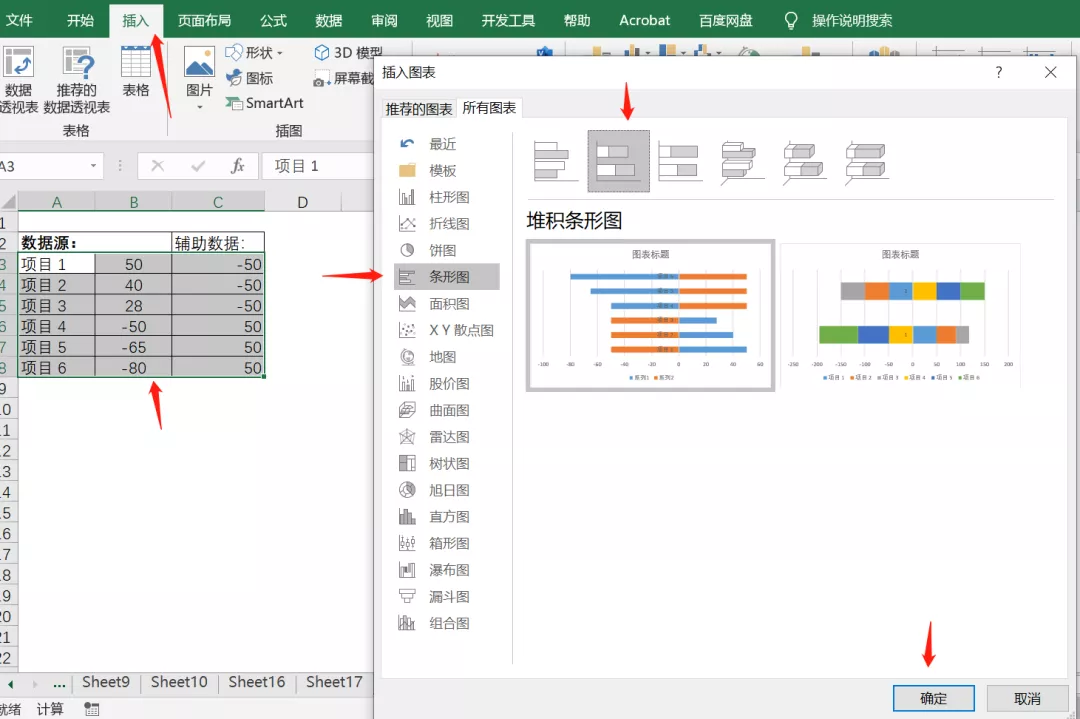Cancel the dialog with 取消
Viewport: 1080px width, 719px height.
[x=1025, y=698]
